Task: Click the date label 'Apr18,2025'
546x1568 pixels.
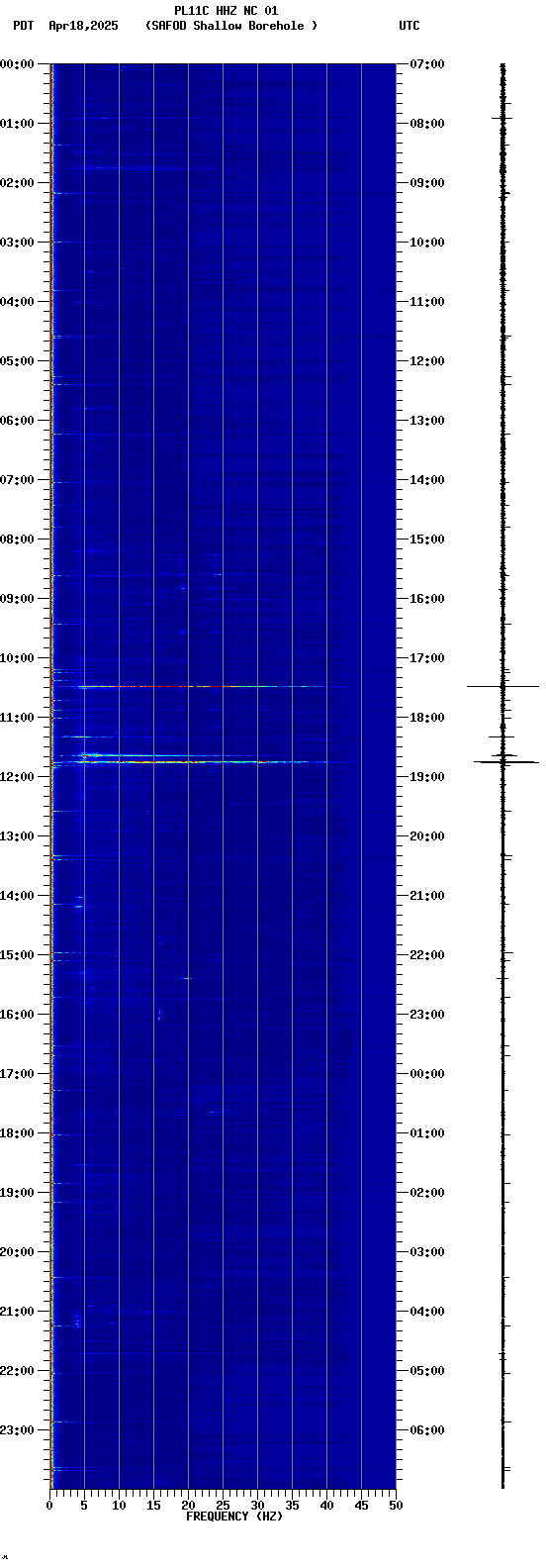Action: click(x=83, y=26)
